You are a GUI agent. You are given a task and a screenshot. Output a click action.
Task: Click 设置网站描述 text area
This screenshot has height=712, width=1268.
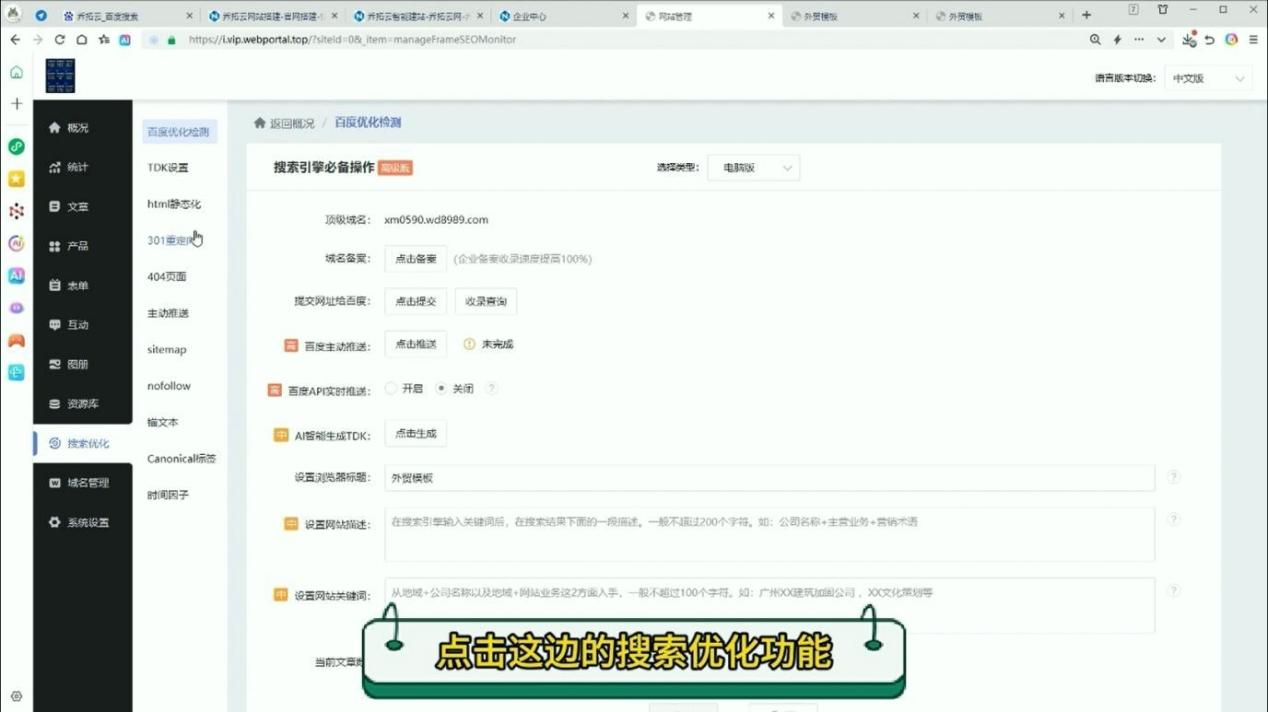coord(770,534)
